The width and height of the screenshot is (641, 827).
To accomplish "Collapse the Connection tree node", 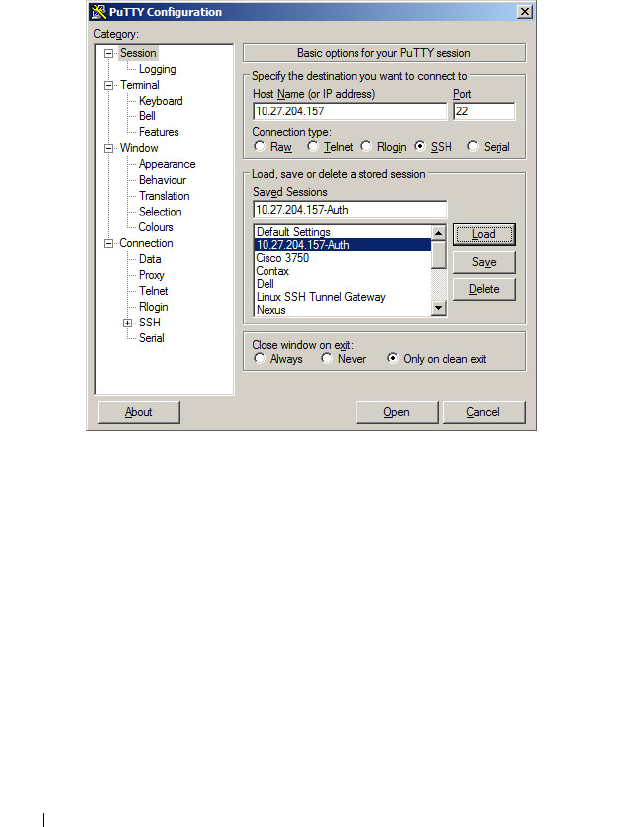I will coord(109,243).
